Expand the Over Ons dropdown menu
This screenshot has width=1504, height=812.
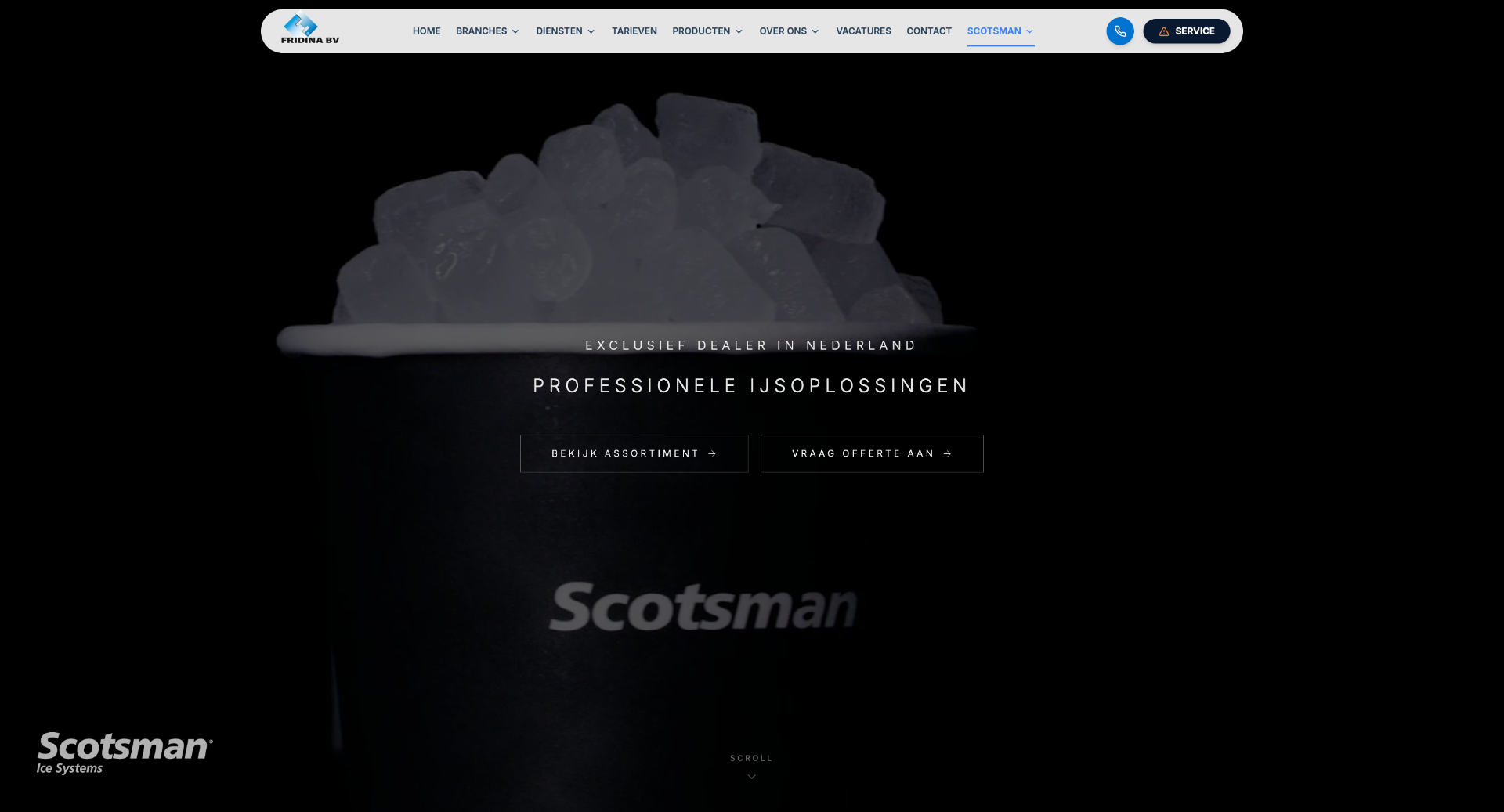[x=789, y=31]
